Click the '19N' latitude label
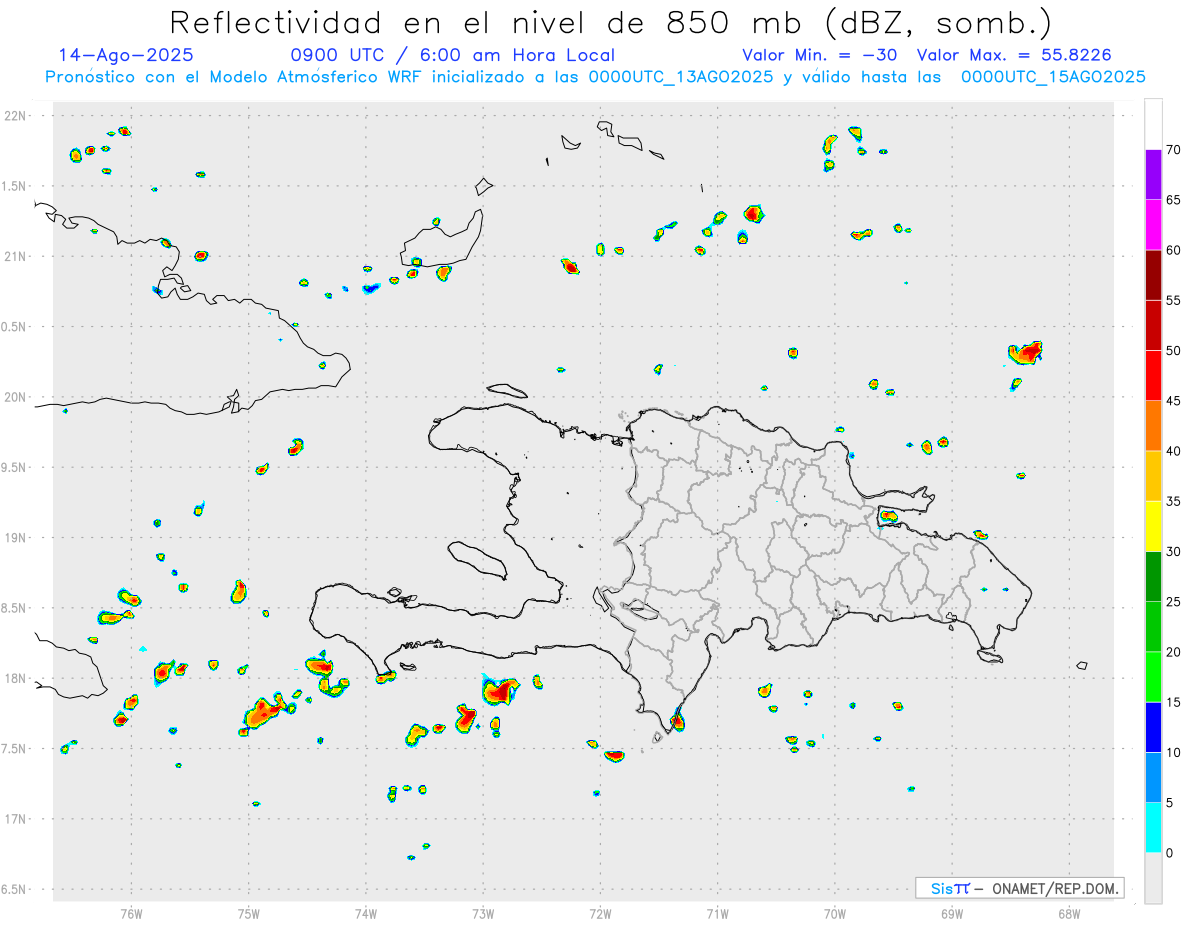This screenshot has width=1200, height=927. click(x=16, y=538)
